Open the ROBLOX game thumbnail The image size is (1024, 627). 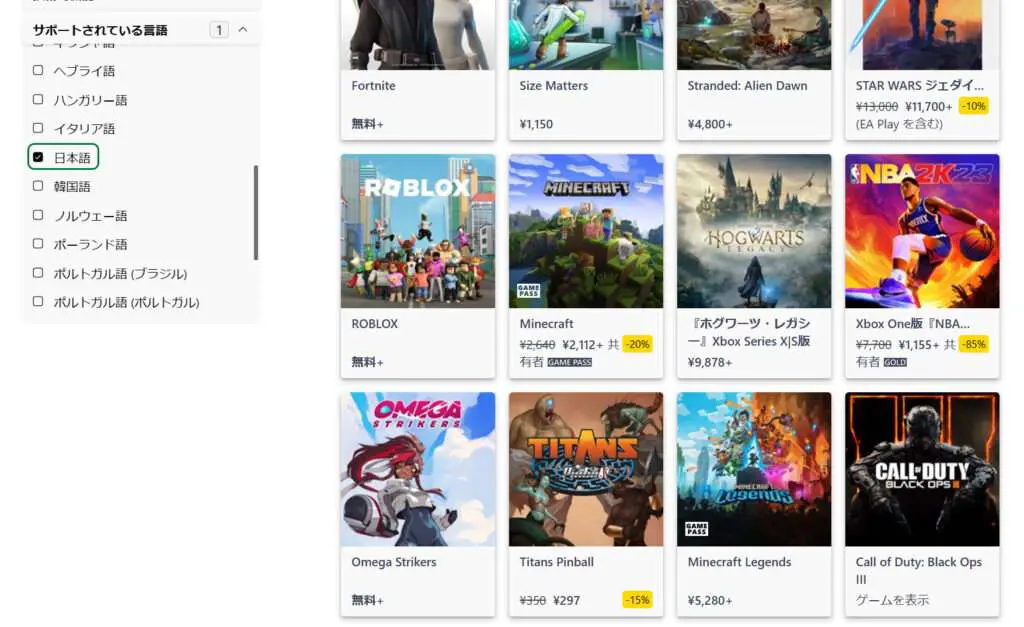point(418,231)
